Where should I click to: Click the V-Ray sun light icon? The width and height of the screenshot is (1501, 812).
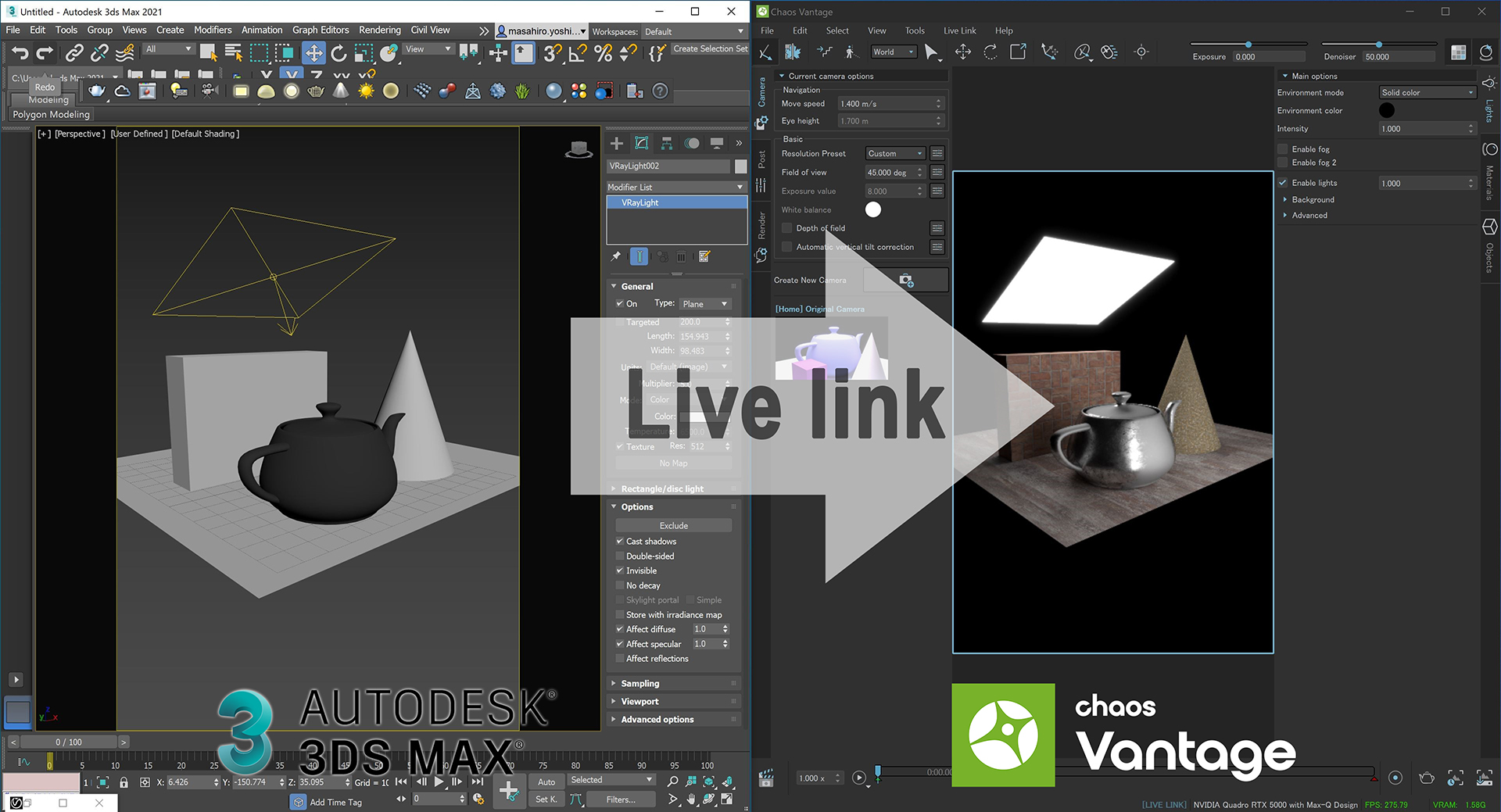366,91
